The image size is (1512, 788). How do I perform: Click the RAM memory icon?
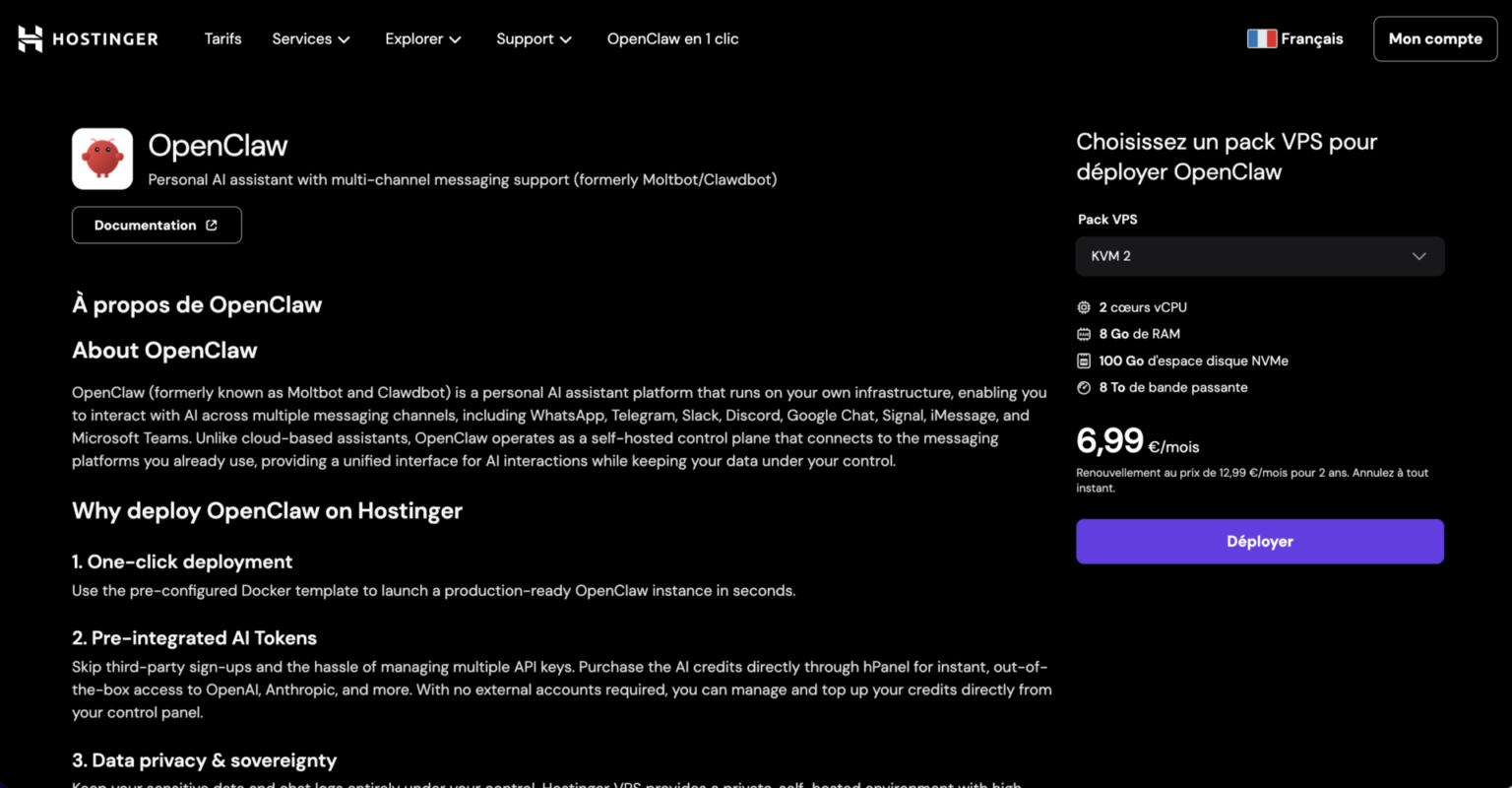coord(1084,334)
